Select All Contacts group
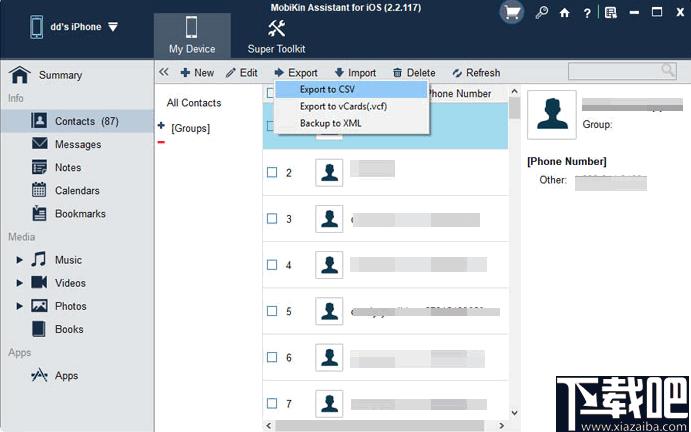Viewport: 691px width, 432px height. (194, 103)
